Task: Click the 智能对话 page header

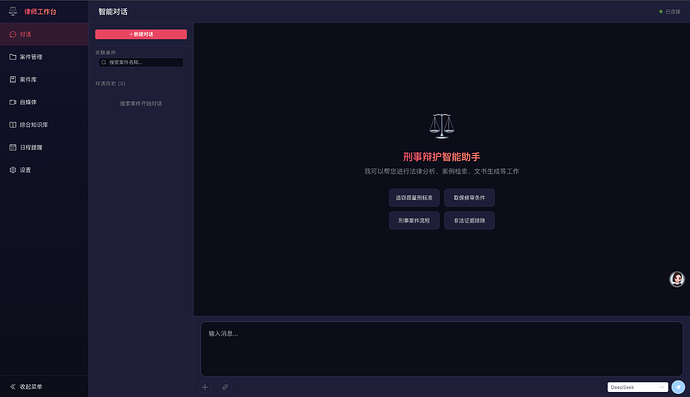Action: click(113, 12)
